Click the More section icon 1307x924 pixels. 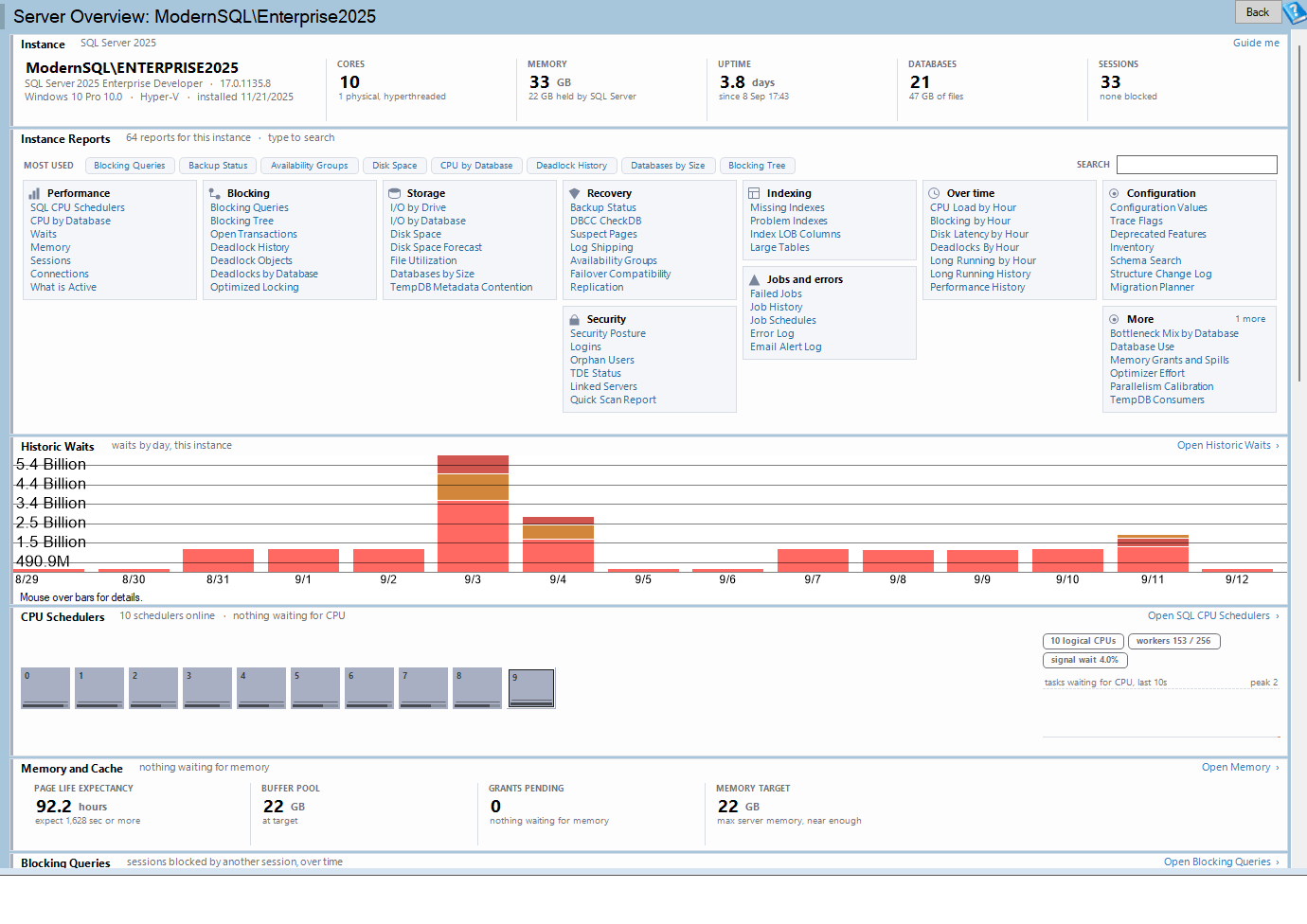point(1114,319)
